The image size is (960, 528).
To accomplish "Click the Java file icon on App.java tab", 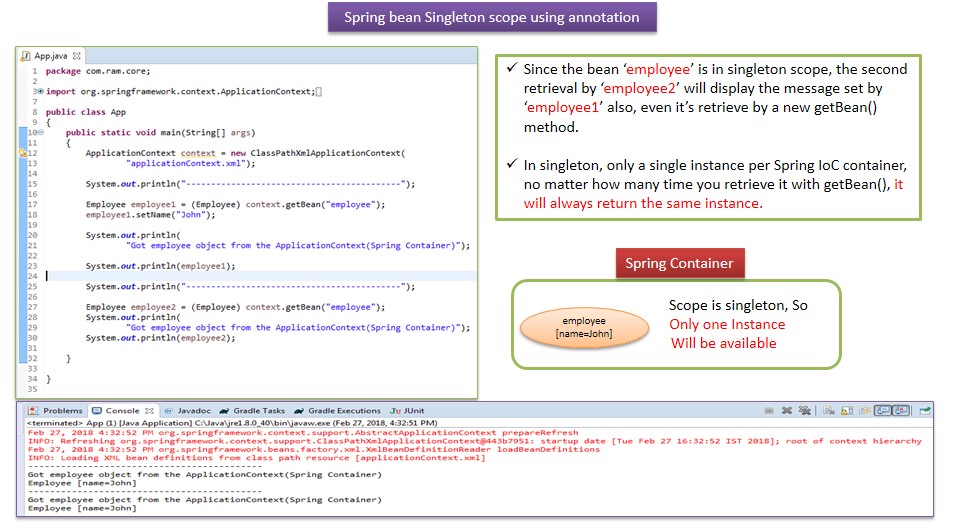I will [26, 56].
